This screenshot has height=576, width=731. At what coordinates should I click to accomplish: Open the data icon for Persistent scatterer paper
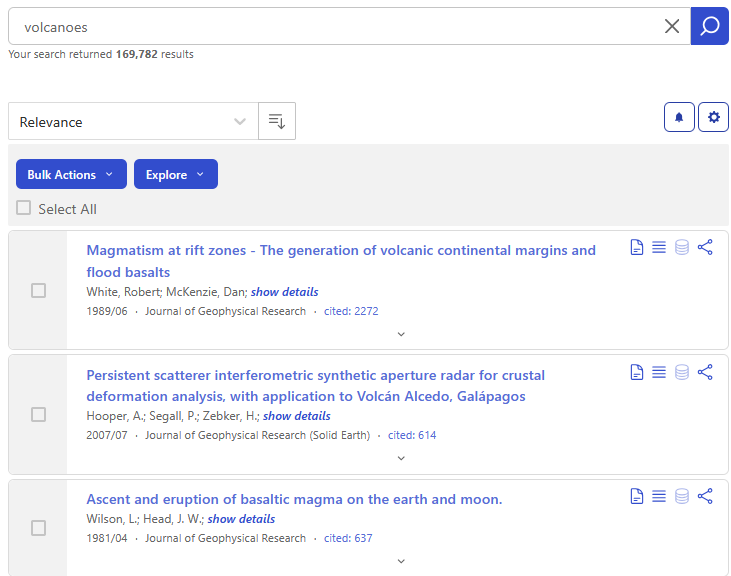tap(682, 372)
